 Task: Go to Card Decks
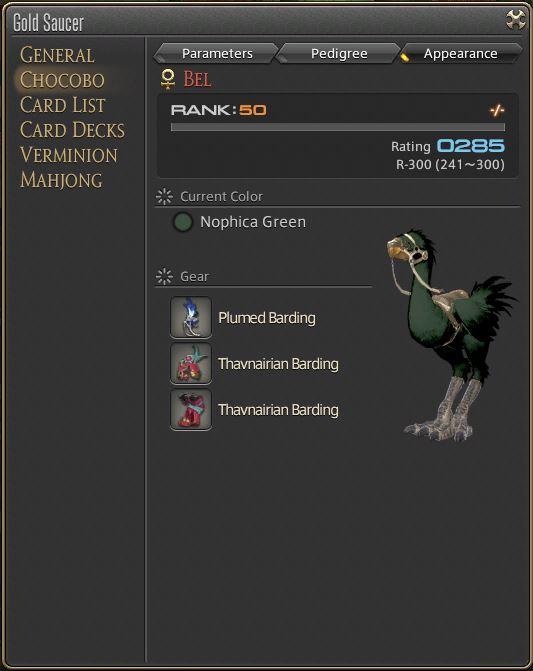[x=72, y=130]
